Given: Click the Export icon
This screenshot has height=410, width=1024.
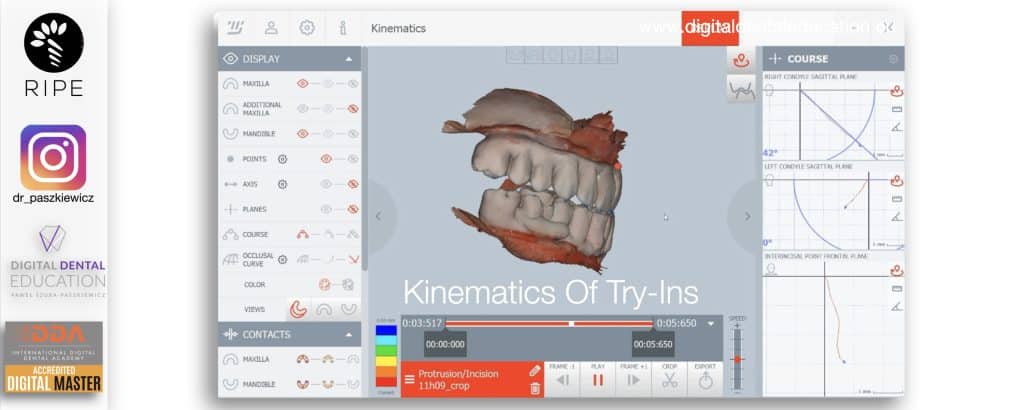Looking at the screenshot, I should pos(705,380).
